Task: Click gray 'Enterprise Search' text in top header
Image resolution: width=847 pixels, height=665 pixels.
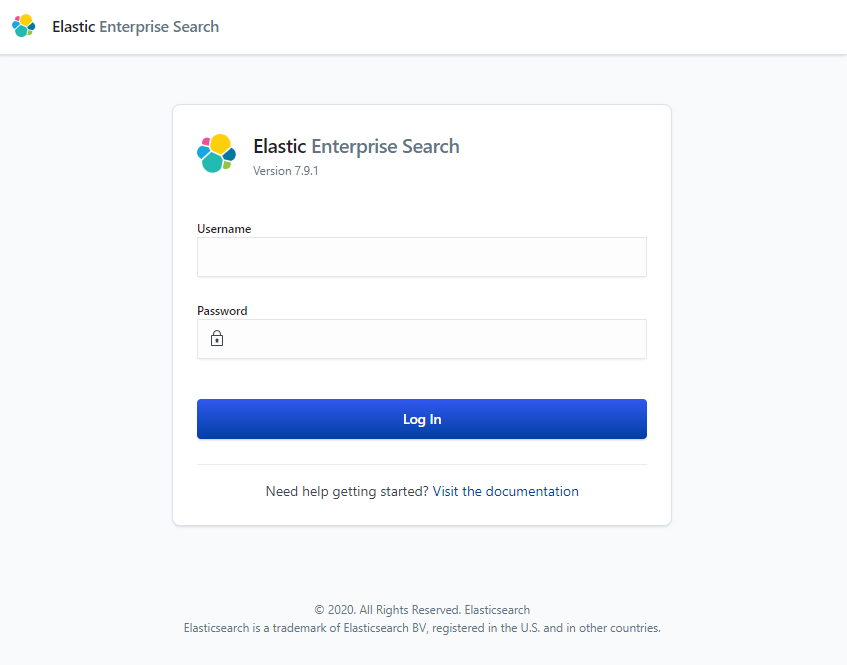Action: click(159, 27)
